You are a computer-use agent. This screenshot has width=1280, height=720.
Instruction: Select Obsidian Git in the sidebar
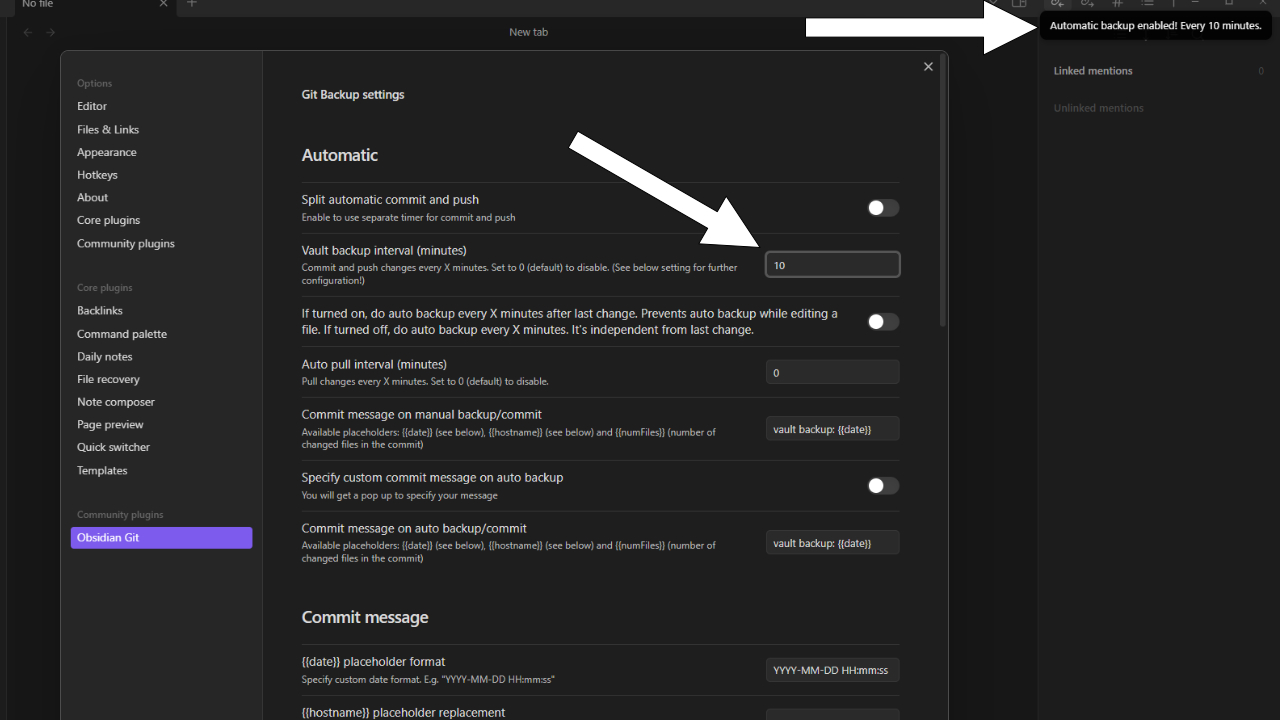(x=161, y=538)
